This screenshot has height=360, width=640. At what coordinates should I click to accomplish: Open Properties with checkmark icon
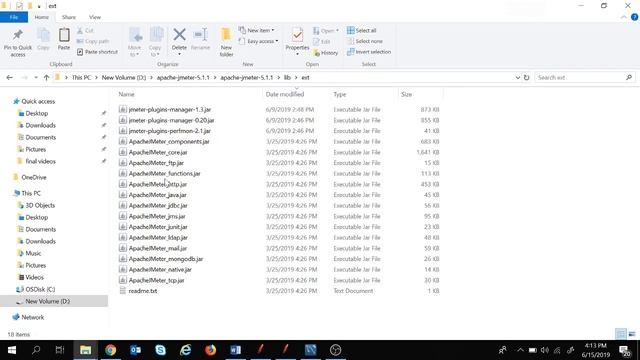[x=297, y=35]
